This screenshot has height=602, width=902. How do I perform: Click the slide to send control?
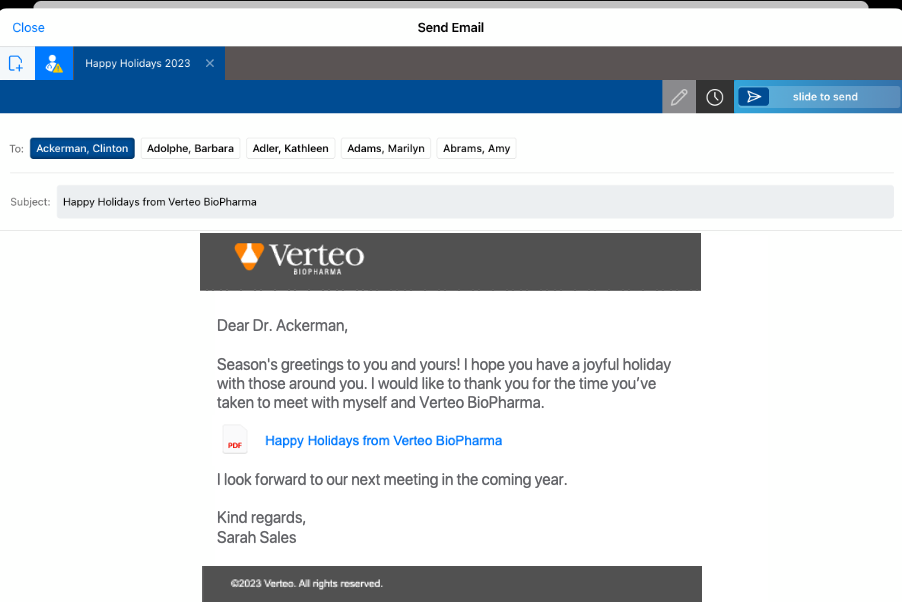coord(825,97)
